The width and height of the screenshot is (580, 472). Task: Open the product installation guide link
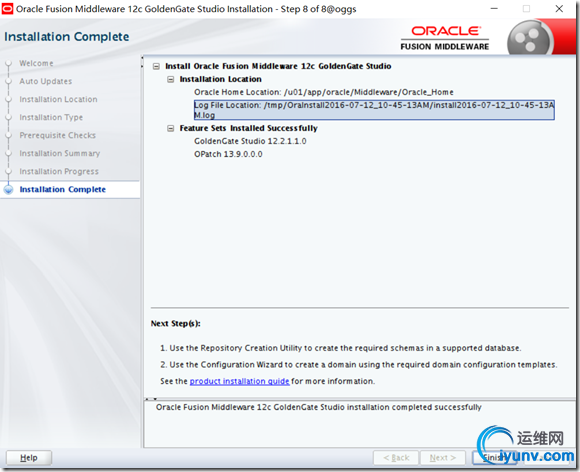[239, 381]
